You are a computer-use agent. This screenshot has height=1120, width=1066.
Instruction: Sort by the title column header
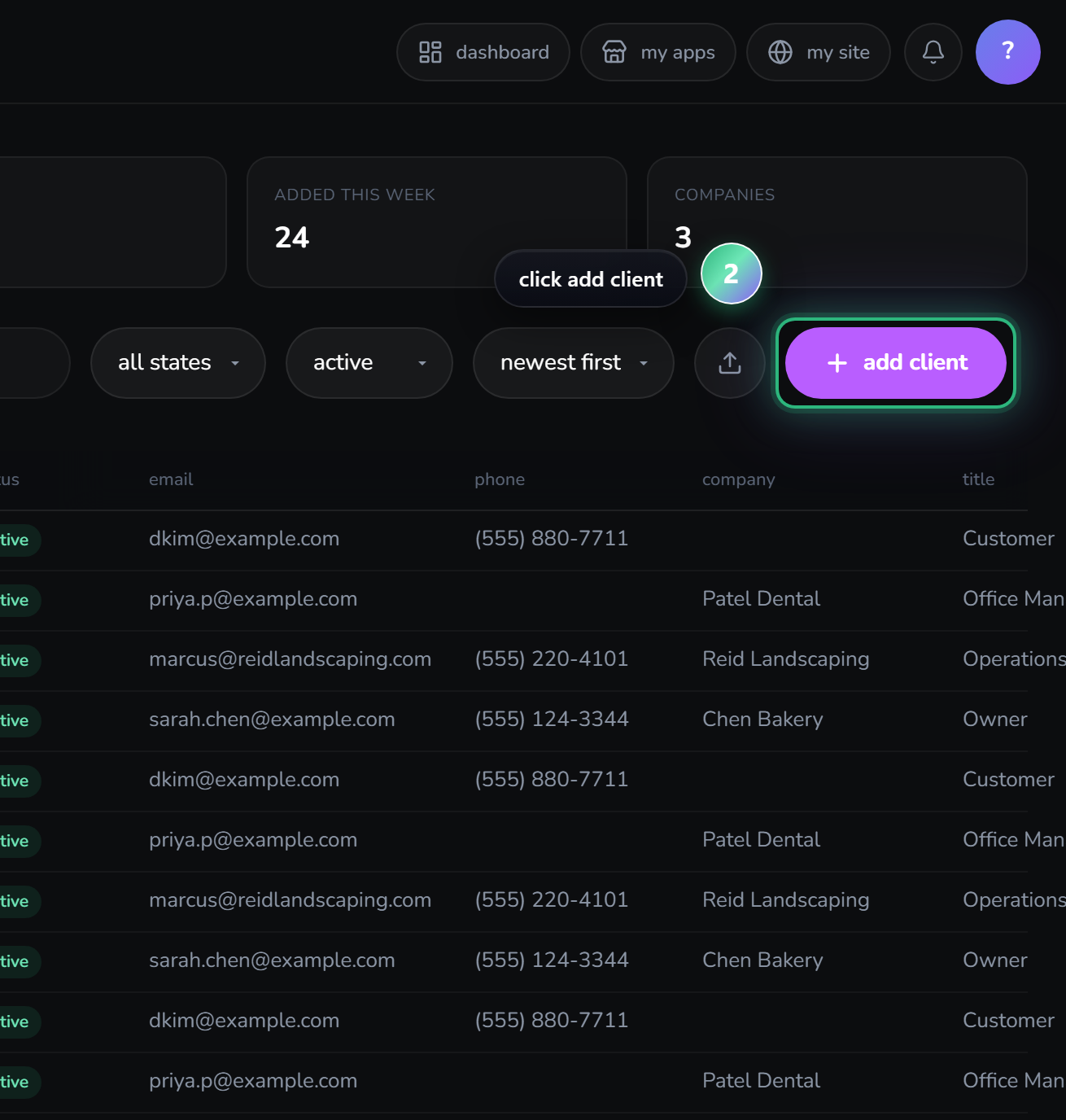point(978,479)
